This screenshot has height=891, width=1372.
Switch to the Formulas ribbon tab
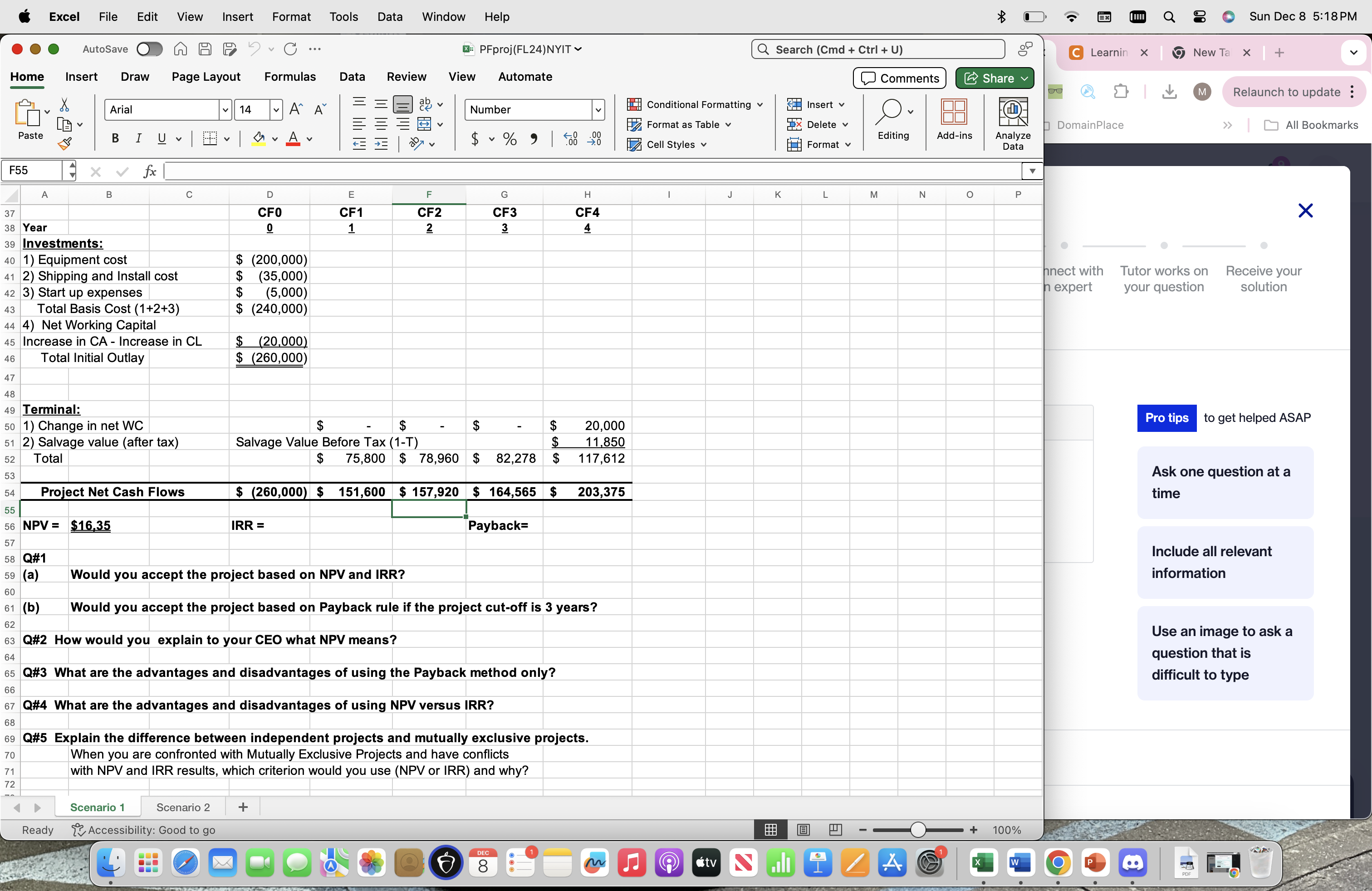pyautogui.click(x=290, y=76)
